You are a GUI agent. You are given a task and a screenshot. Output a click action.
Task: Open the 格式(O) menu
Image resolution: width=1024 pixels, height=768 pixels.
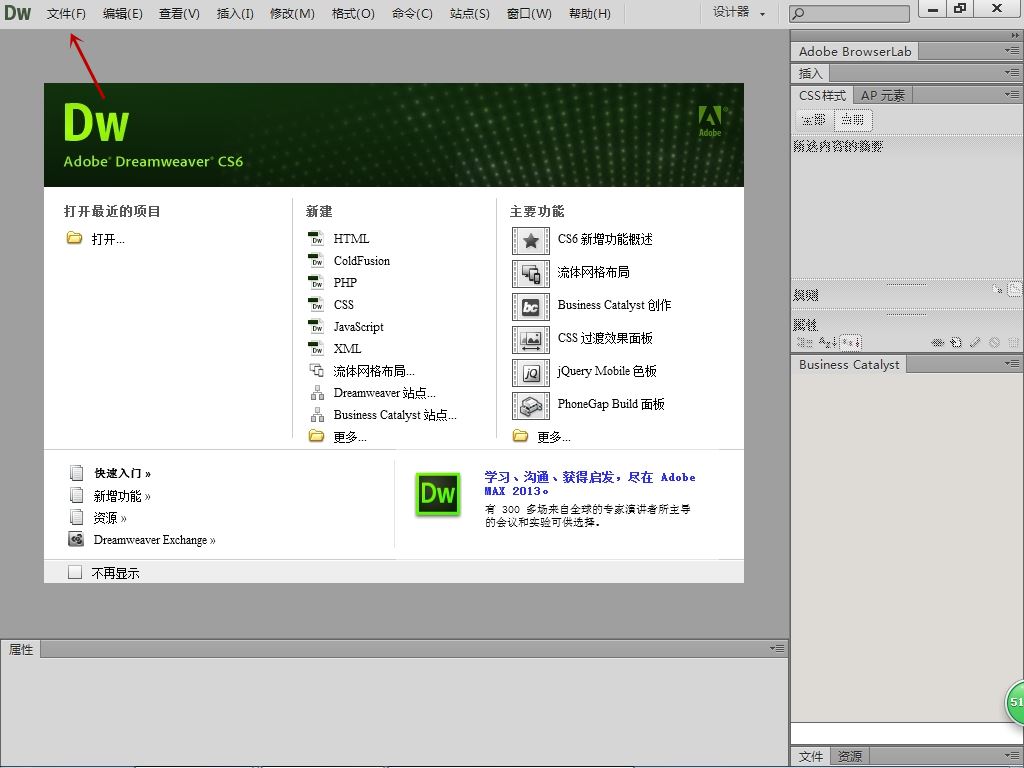tap(353, 13)
